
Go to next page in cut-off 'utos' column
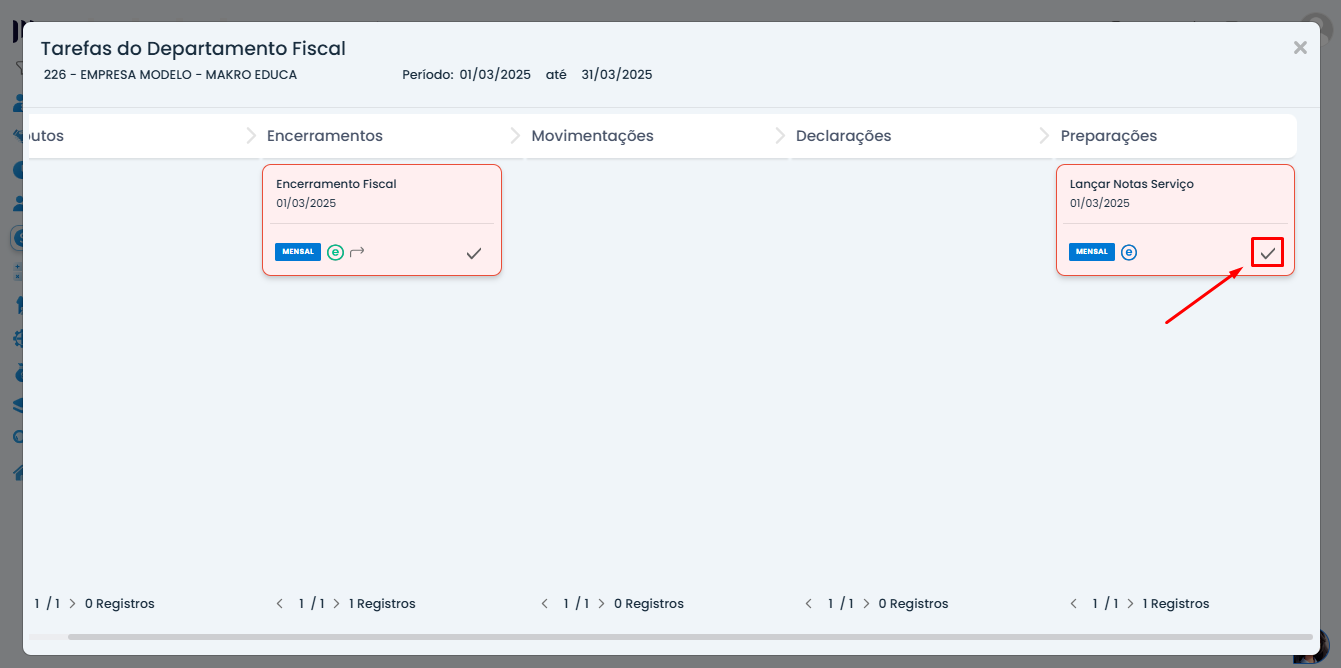pyautogui.click(x=72, y=604)
